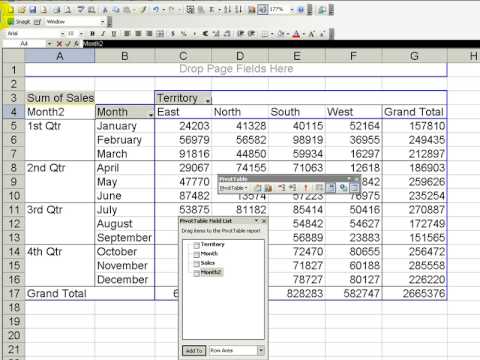This screenshot has width=480, height=360.
Task: Click the Euro currency icon
Action: [205, 34]
